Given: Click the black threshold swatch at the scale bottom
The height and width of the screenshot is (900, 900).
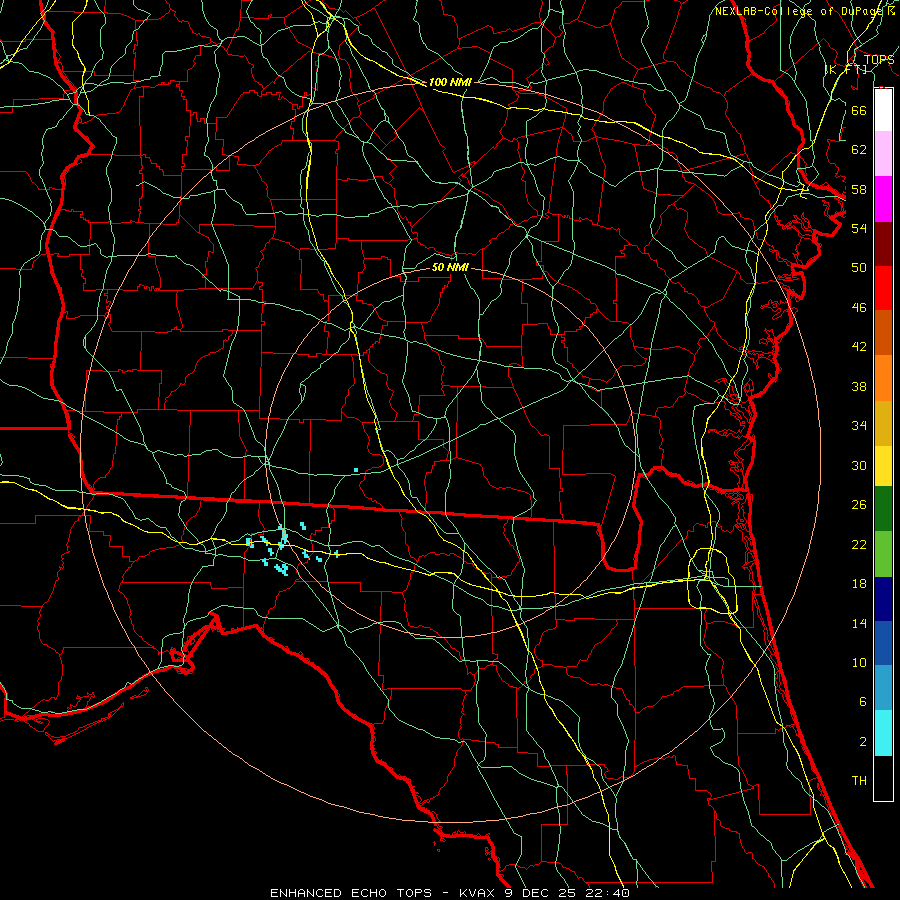Looking at the screenshot, I should click(883, 778).
